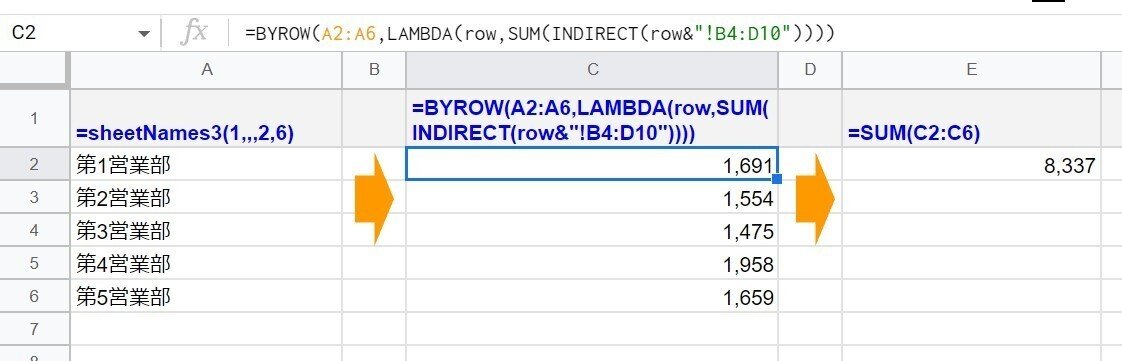The height and width of the screenshot is (361, 1122).
Task: Select cell with value 1,475
Action: point(592,230)
